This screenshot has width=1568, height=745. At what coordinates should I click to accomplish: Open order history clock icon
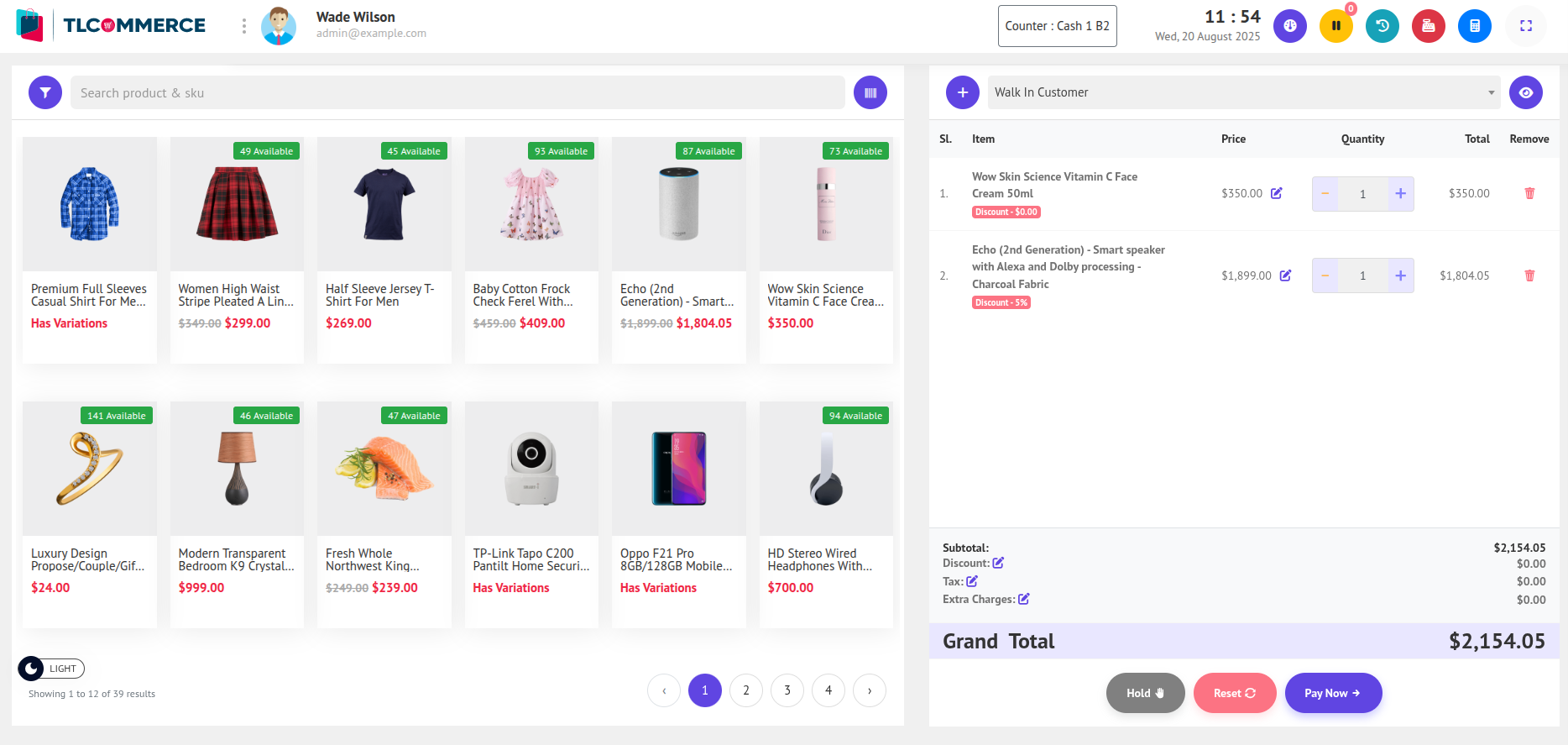click(x=1382, y=26)
